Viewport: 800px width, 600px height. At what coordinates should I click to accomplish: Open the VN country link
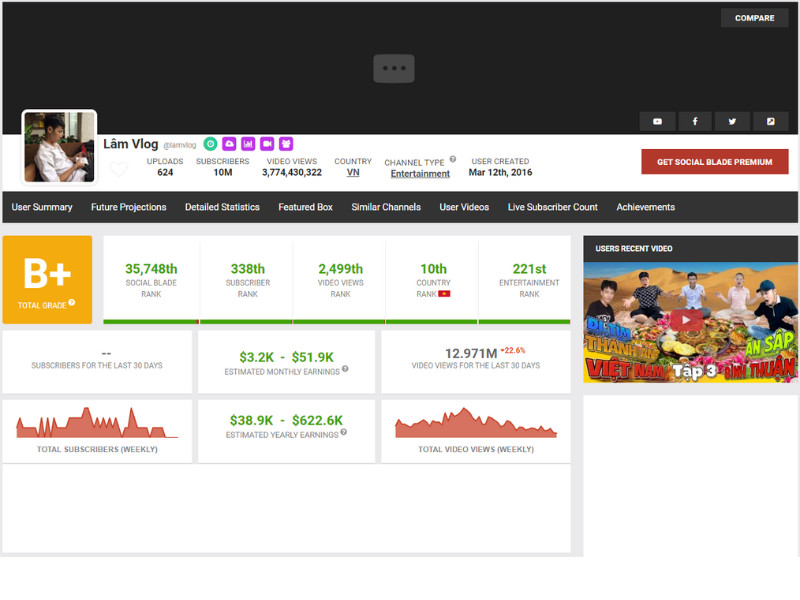click(x=353, y=172)
